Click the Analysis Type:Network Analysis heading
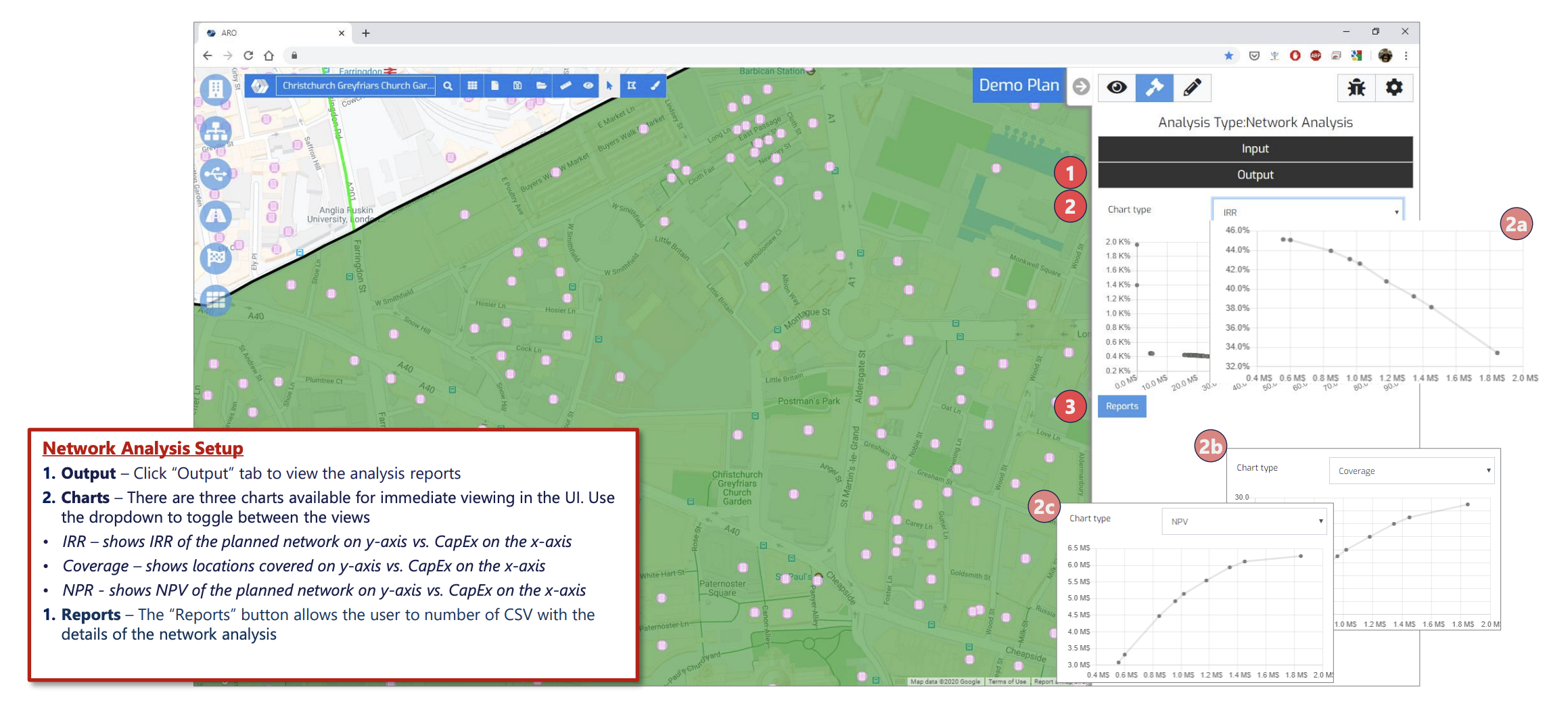 (x=1255, y=122)
